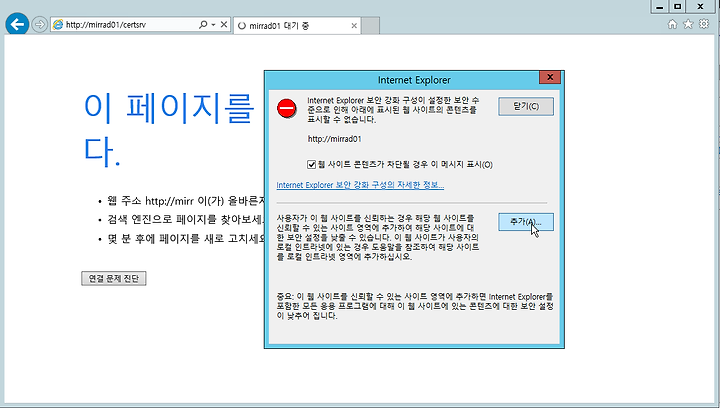720x408 pixels.
Task: Click the IE page icon in address bar
Action: pyautogui.click(x=58, y=25)
